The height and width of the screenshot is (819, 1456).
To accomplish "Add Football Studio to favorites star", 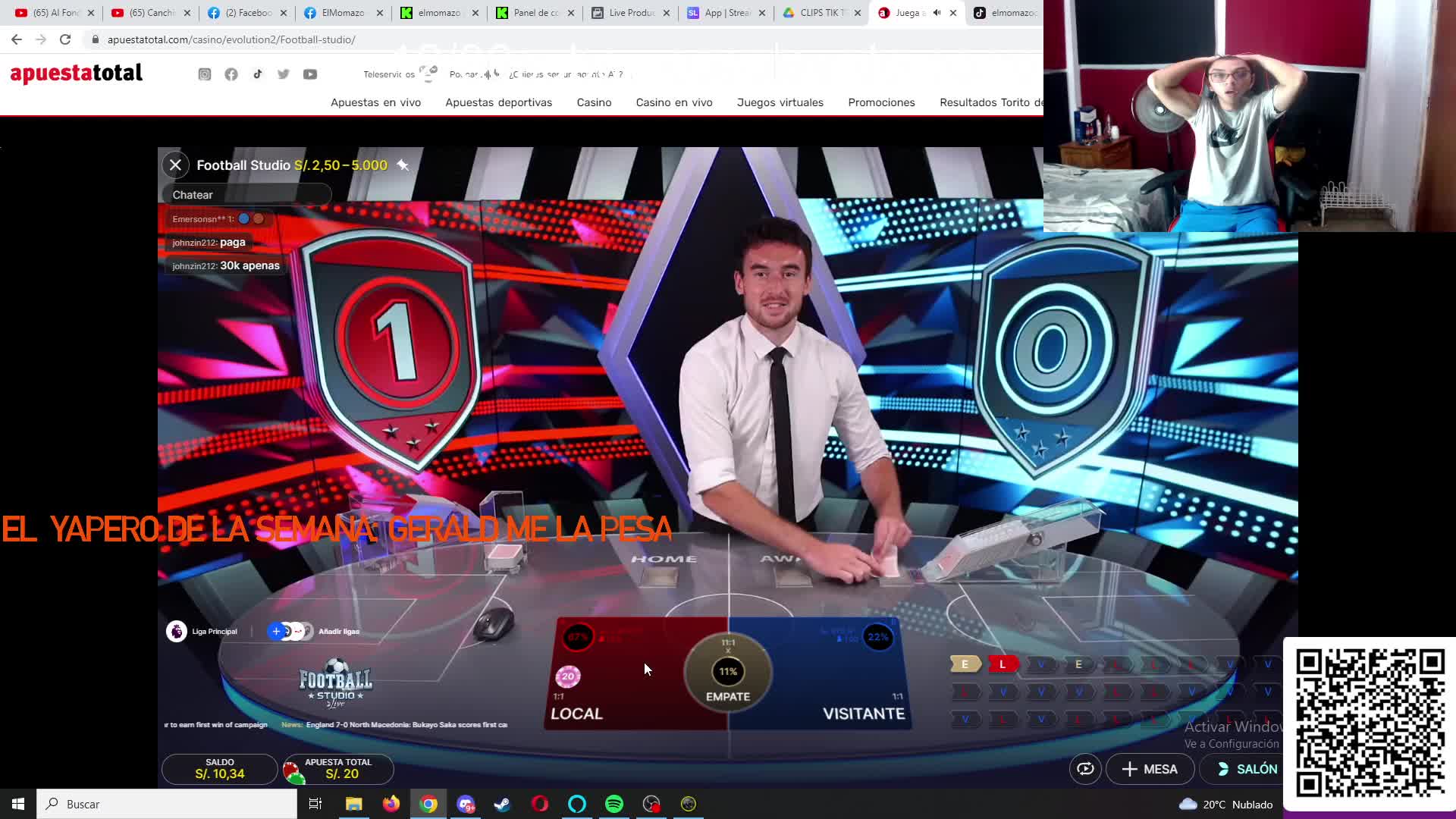I will click(403, 165).
